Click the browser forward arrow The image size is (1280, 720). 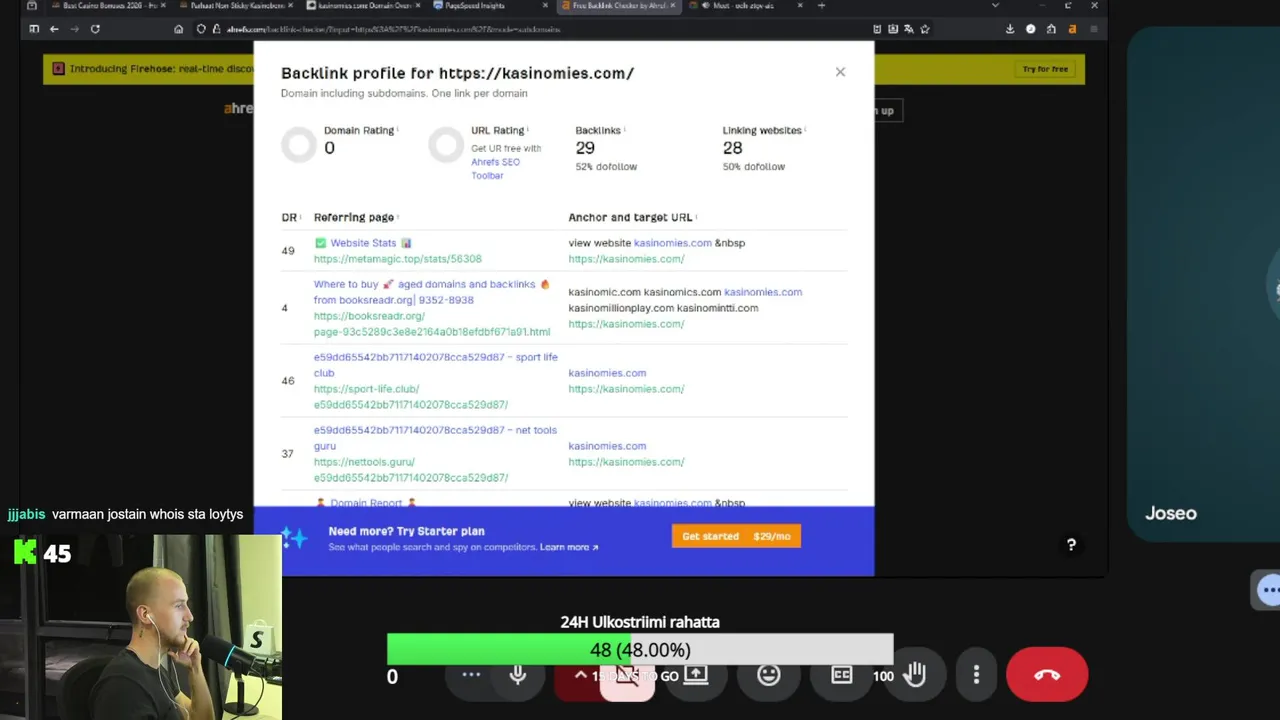click(74, 29)
